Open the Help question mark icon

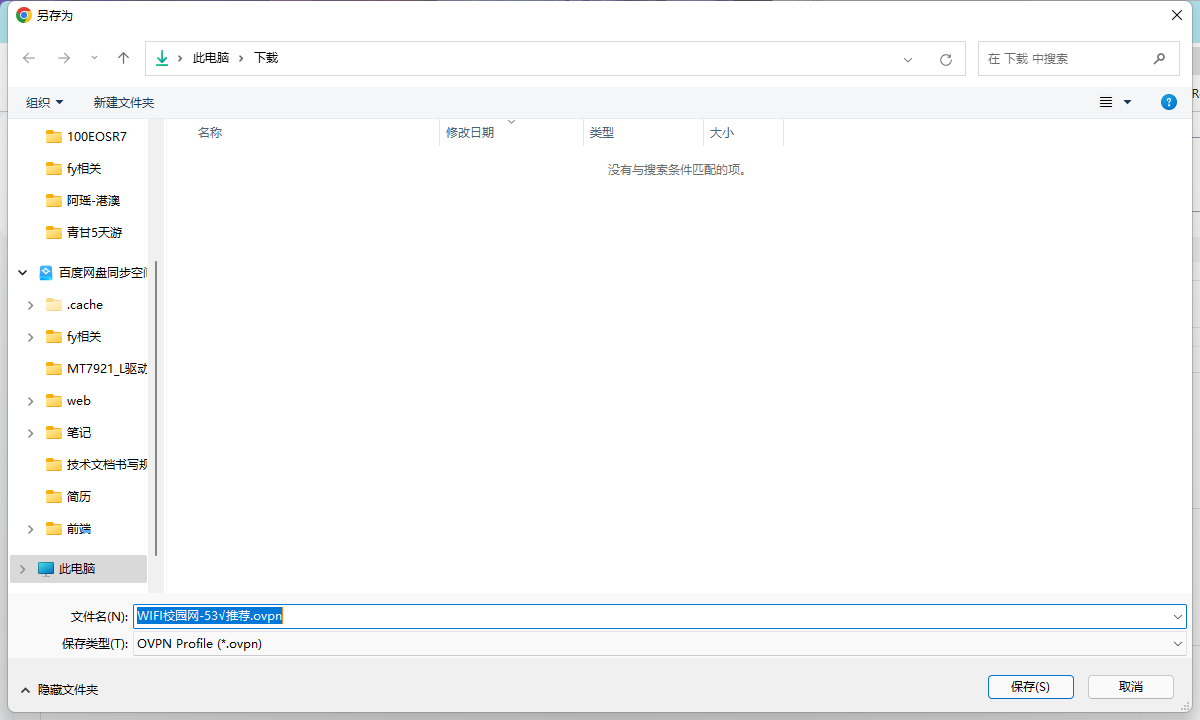click(1168, 102)
